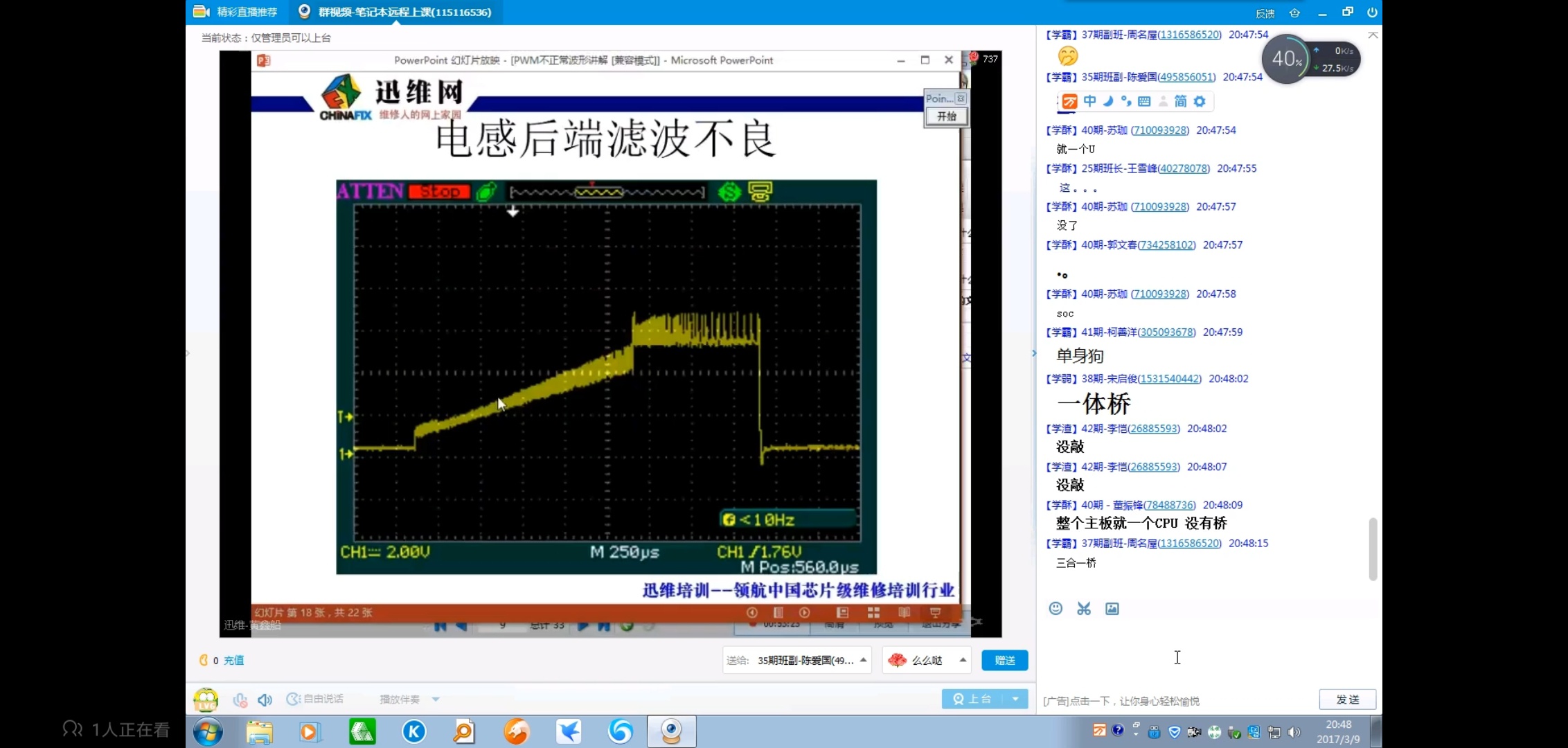The height and width of the screenshot is (748, 1568).
Task: Click into the chat message input area
Action: [1205, 654]
